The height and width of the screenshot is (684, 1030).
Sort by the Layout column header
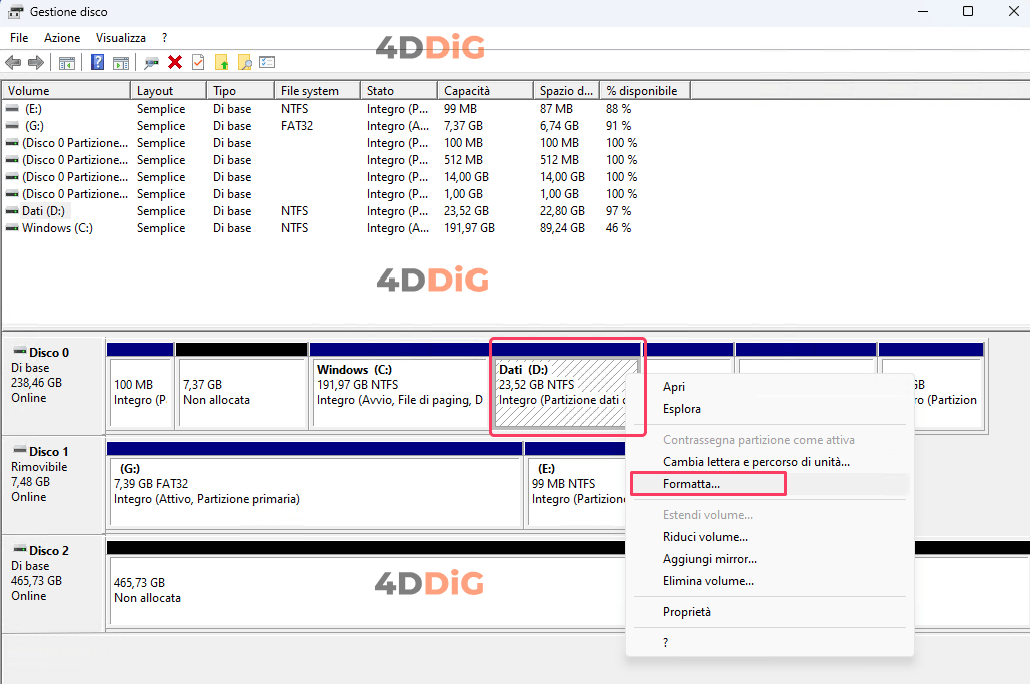(x=169, y=91)
